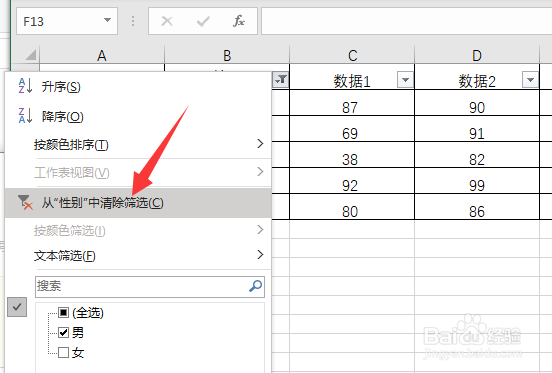
Task: Click the greyed-out 工作表视图(V) item
Action: (138, 172)
